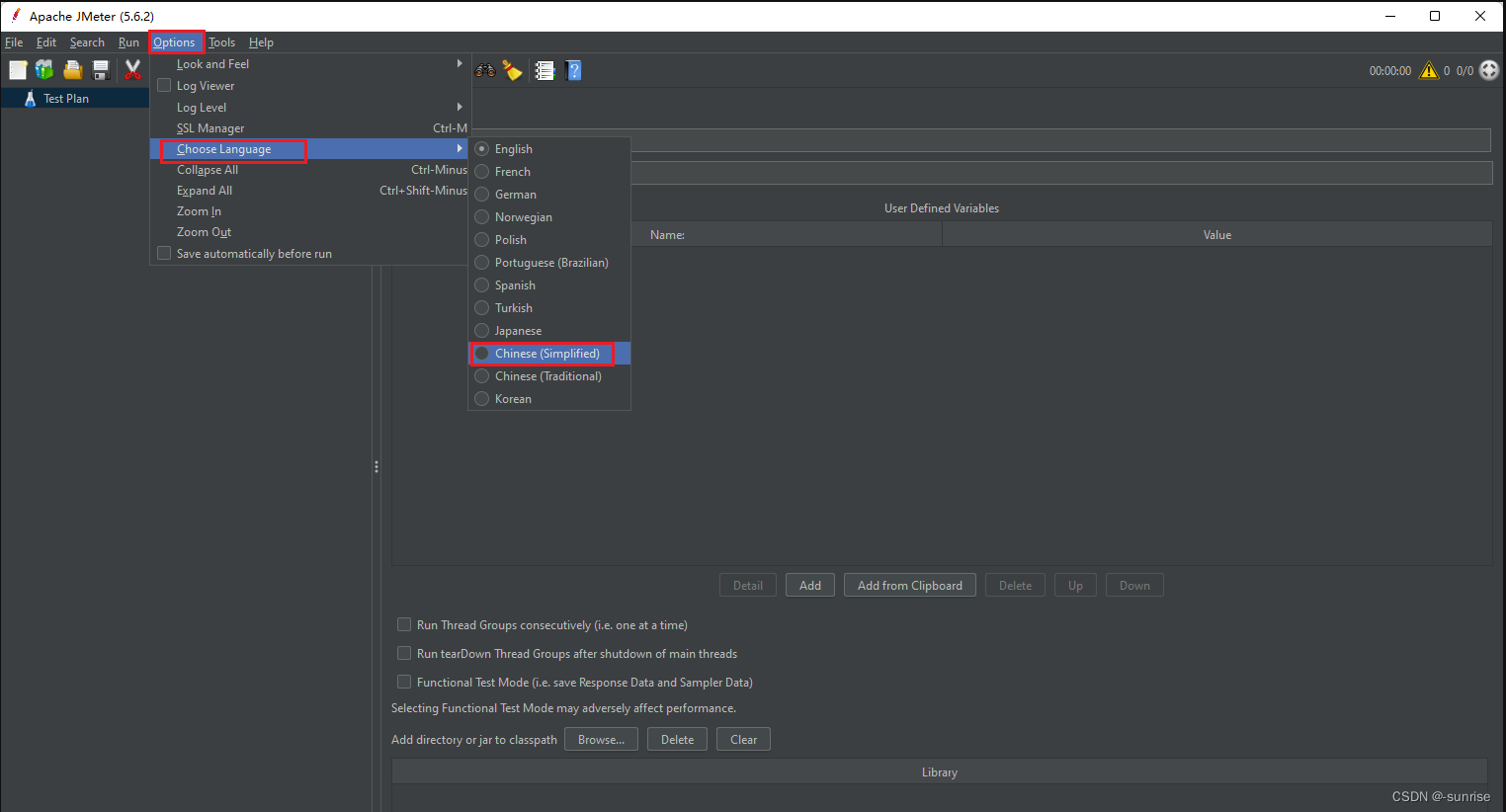Select the French language option

pos(549,172)
